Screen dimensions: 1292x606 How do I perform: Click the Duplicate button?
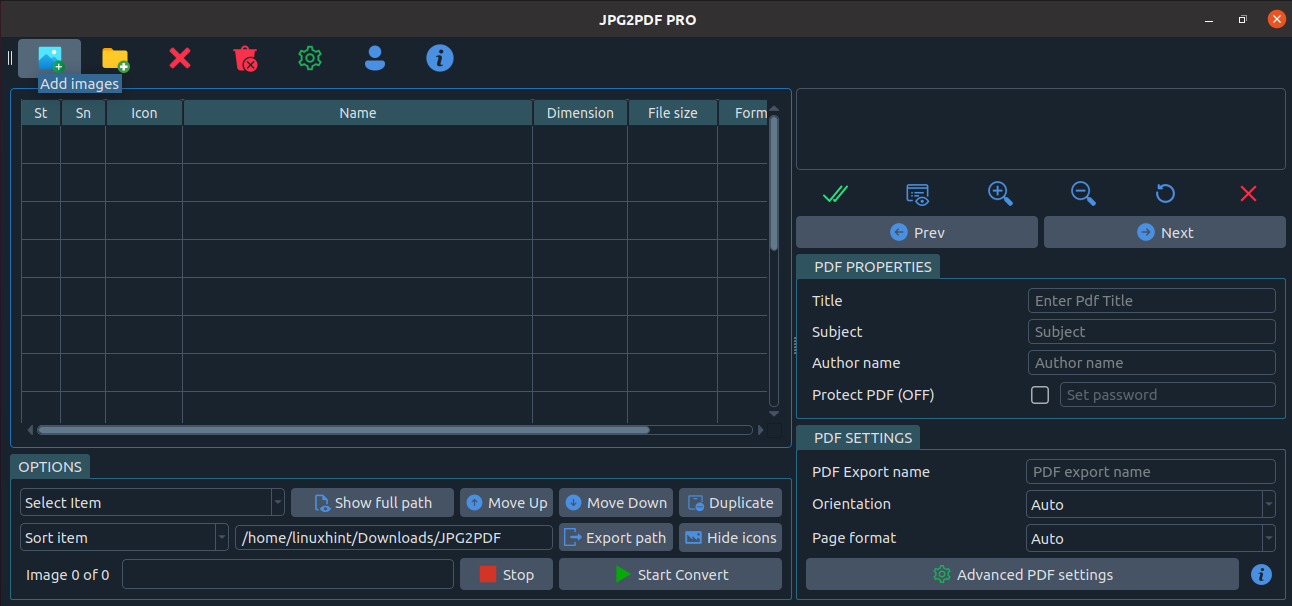[x=730, y=502]
